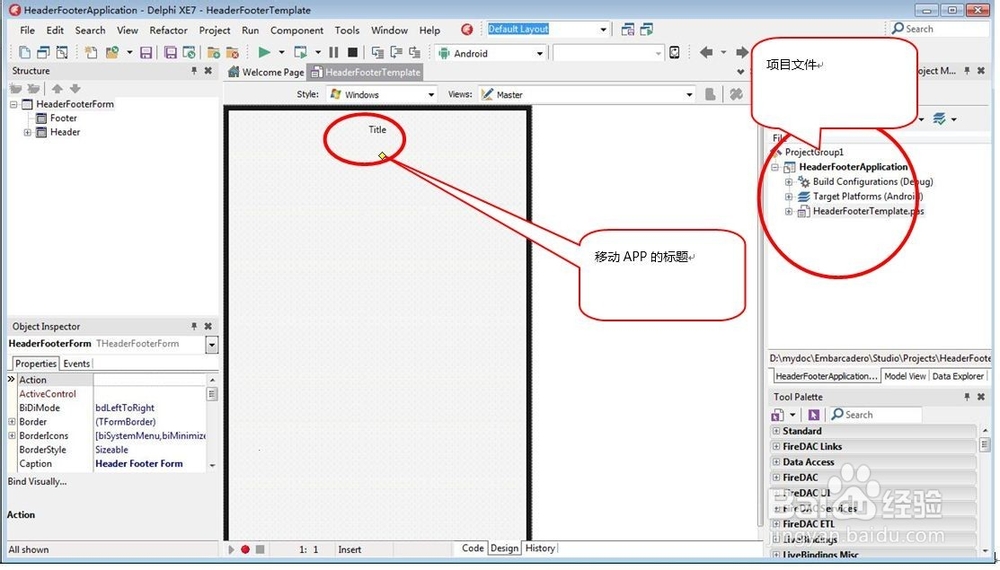Click the Bind Visually link
This screenshot has width=1000, height=570.
coord(37,481)
